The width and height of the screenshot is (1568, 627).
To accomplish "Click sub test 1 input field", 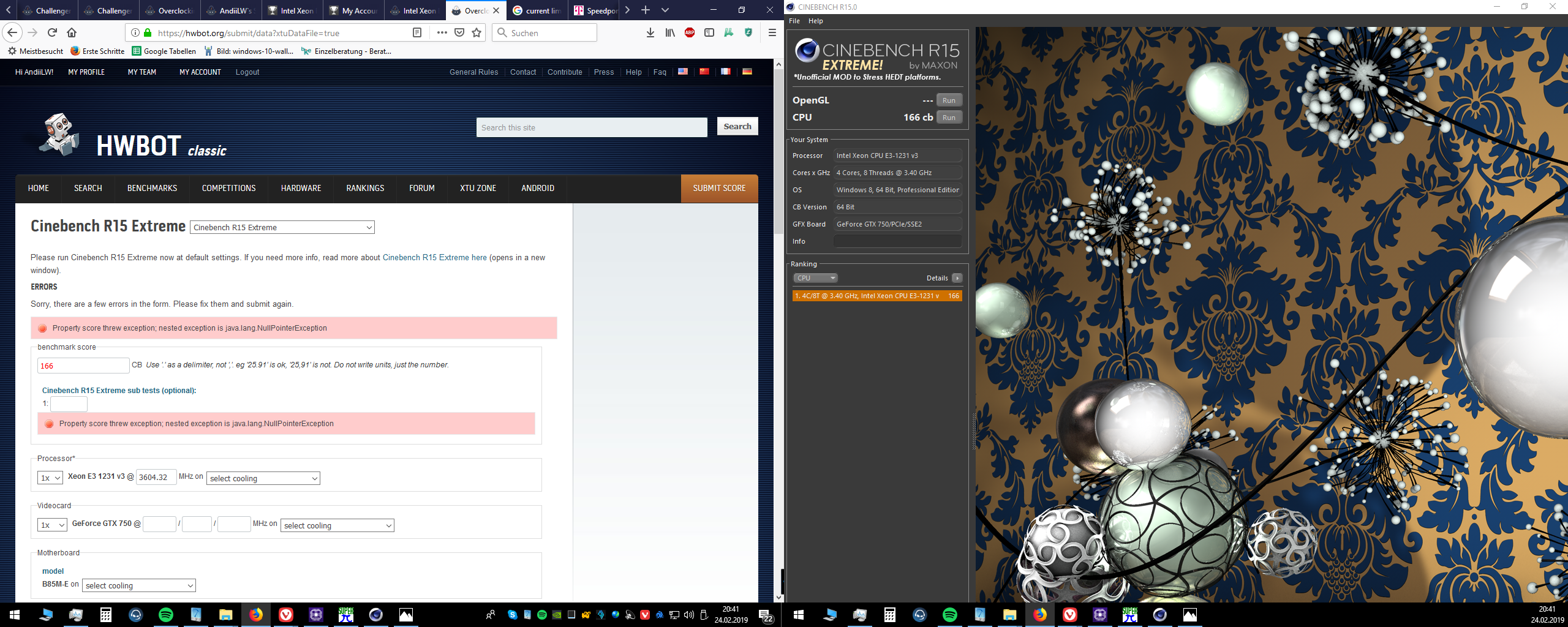I will [x=69, y=404].
